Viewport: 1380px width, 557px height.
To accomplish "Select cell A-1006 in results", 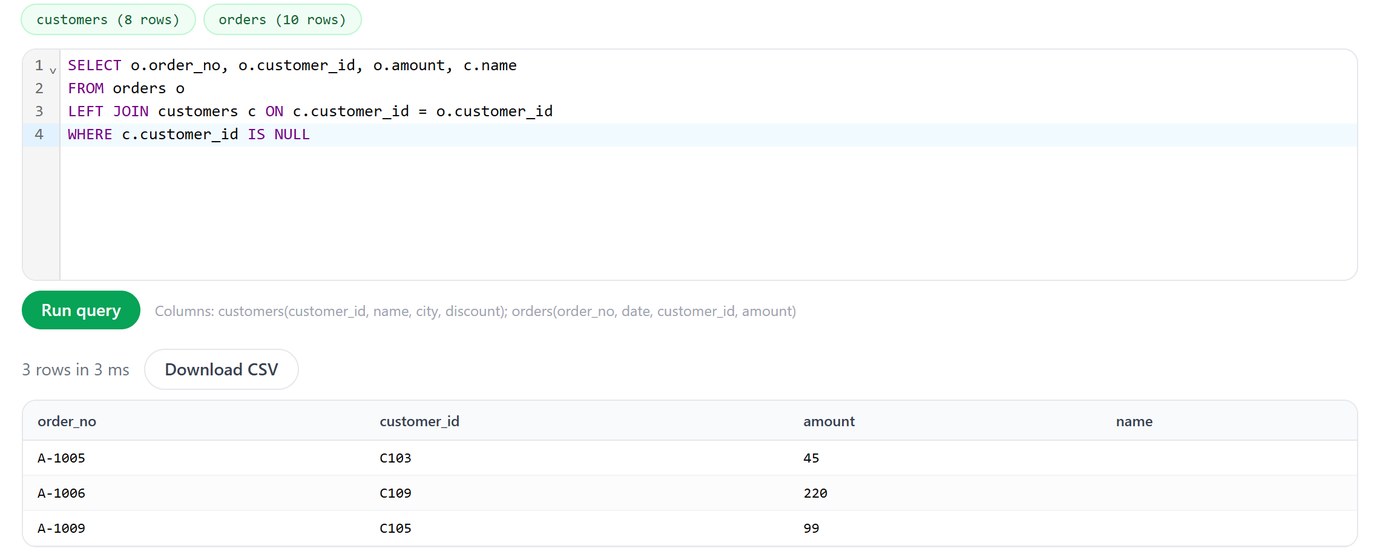I will click(61, 493).
